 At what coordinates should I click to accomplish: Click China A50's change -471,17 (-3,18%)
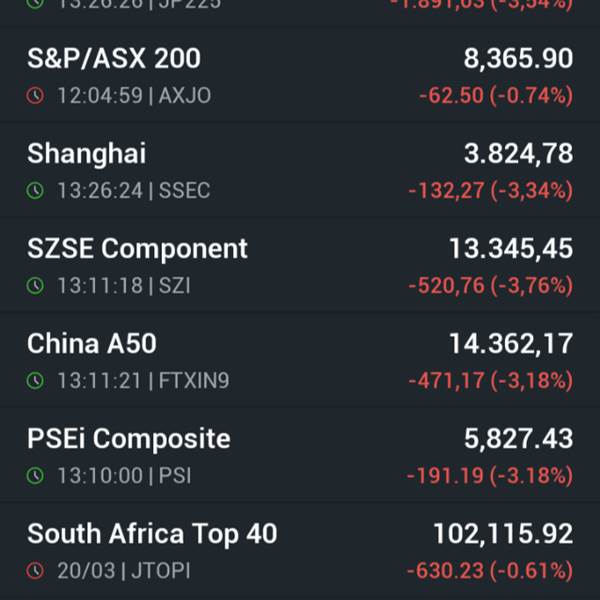tap(490, 381)
